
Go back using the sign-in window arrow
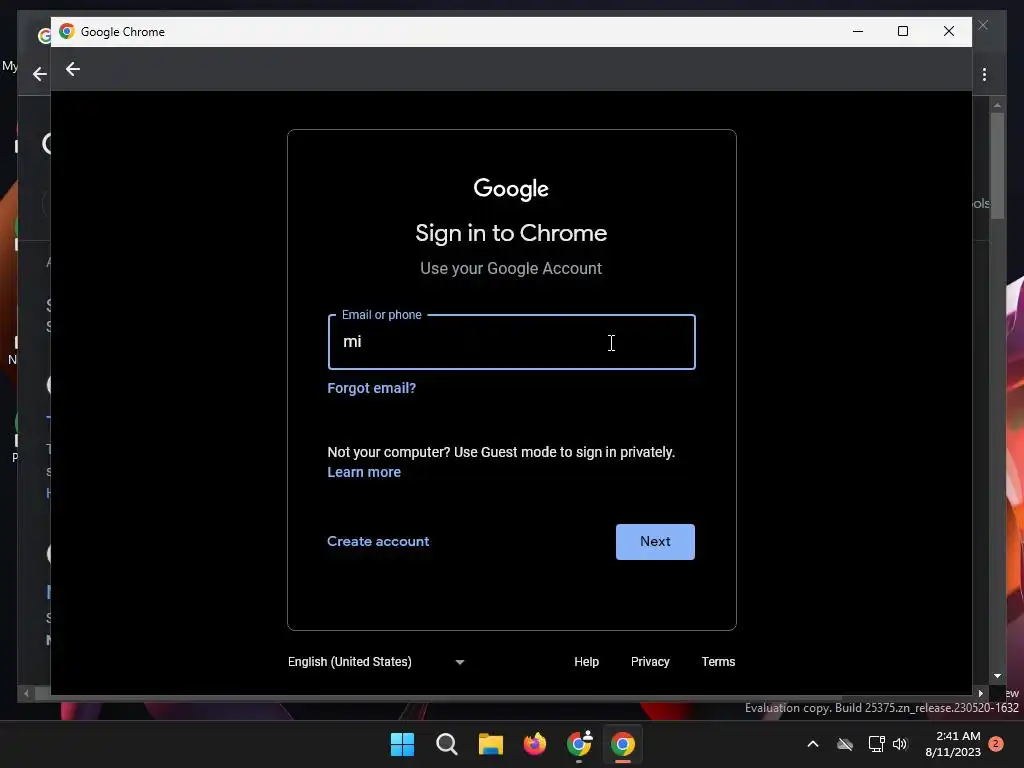pos(72,69)
